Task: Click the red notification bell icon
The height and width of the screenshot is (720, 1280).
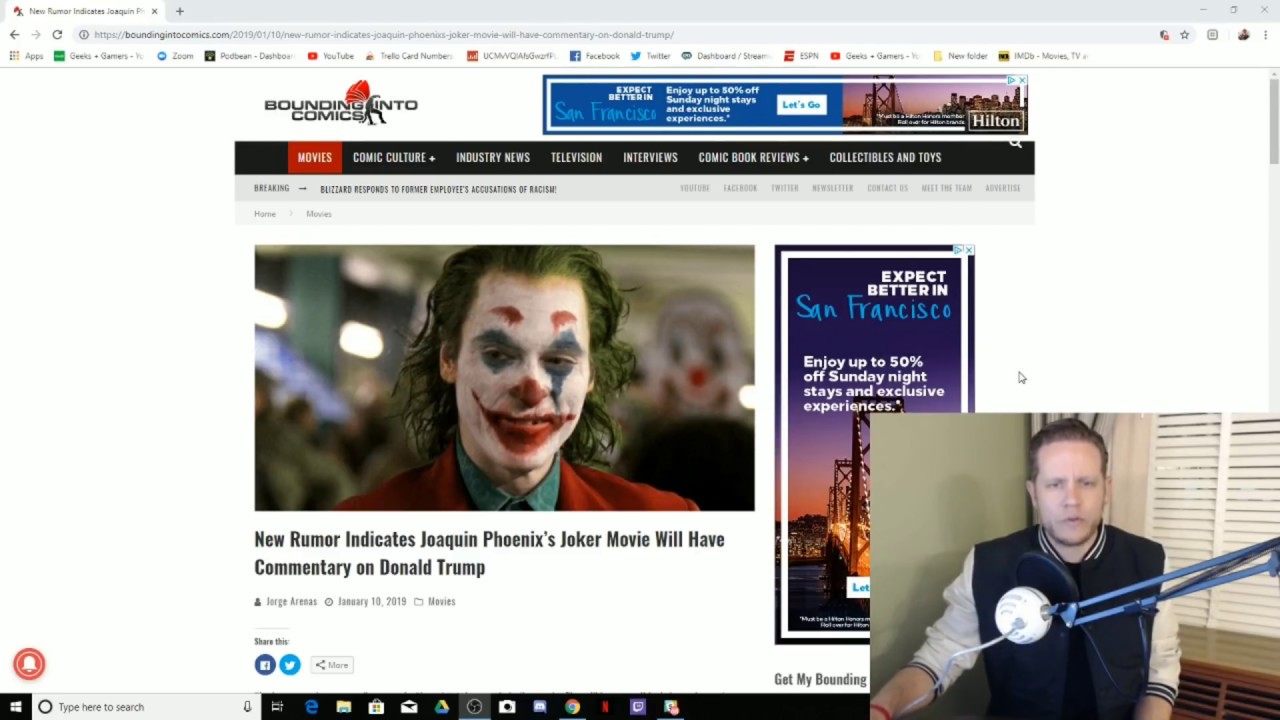Action: pyautogui.click(x=29, y=664)
